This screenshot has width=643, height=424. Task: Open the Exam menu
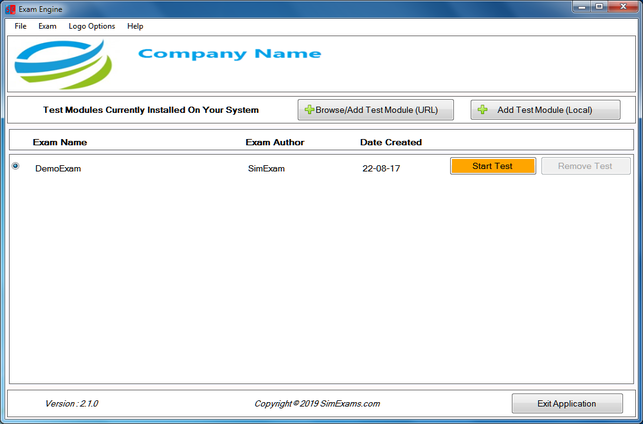pyautogui.click(x=47, y=26)
